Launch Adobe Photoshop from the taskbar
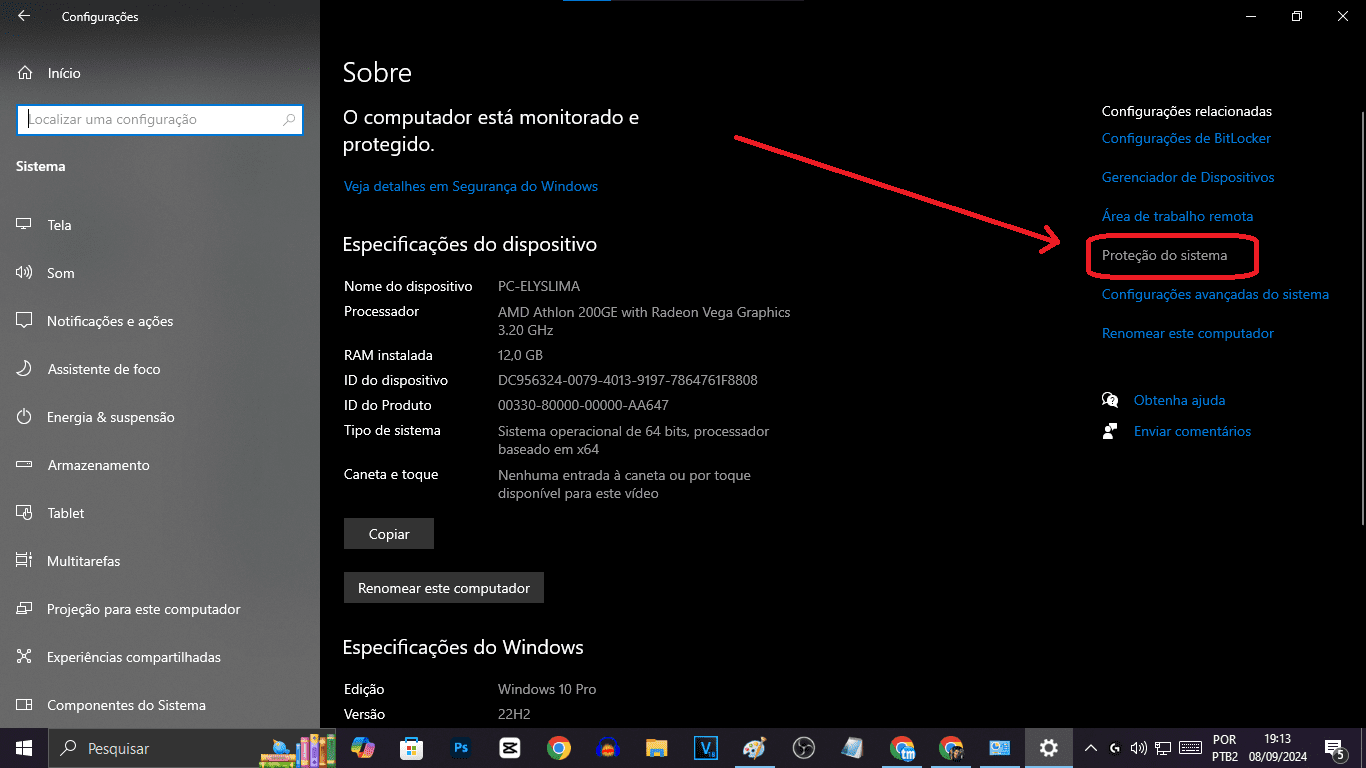 pos(460,747)
